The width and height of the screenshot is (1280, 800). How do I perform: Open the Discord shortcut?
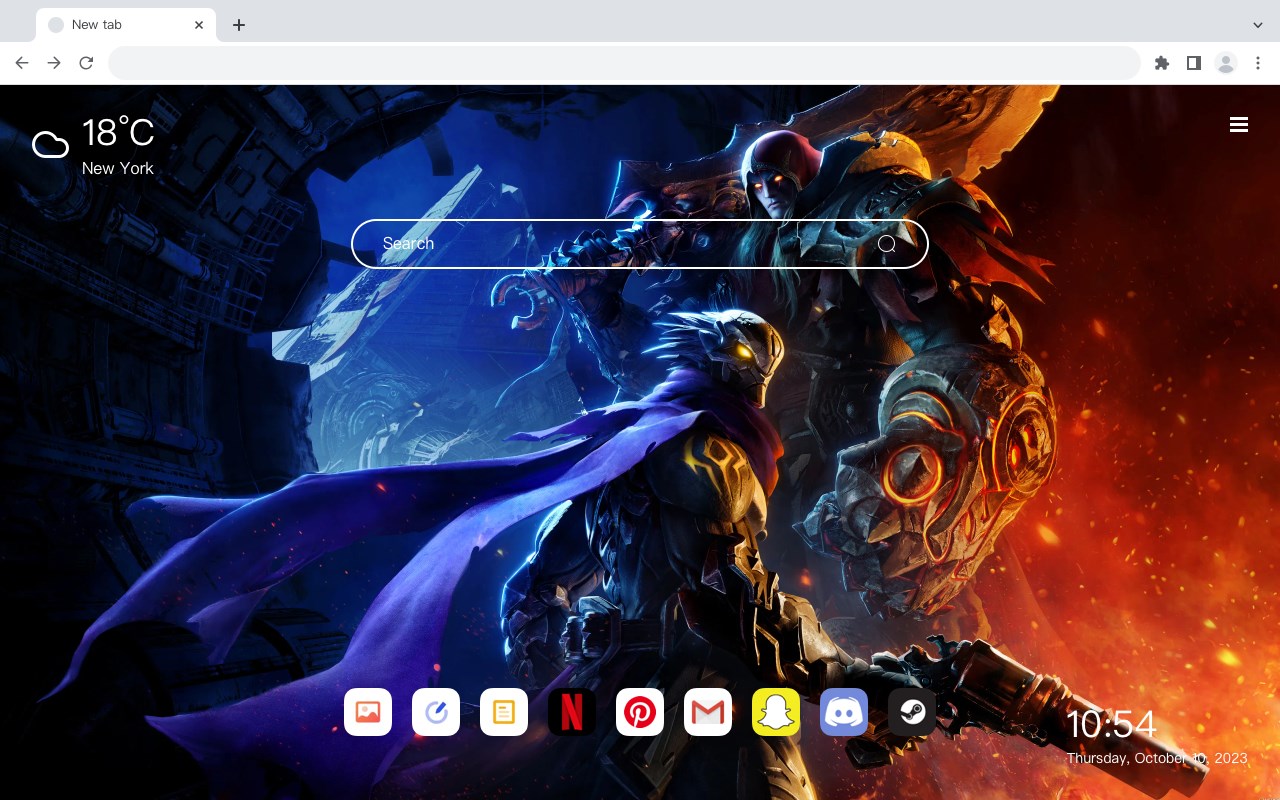[x=844, y=712]
